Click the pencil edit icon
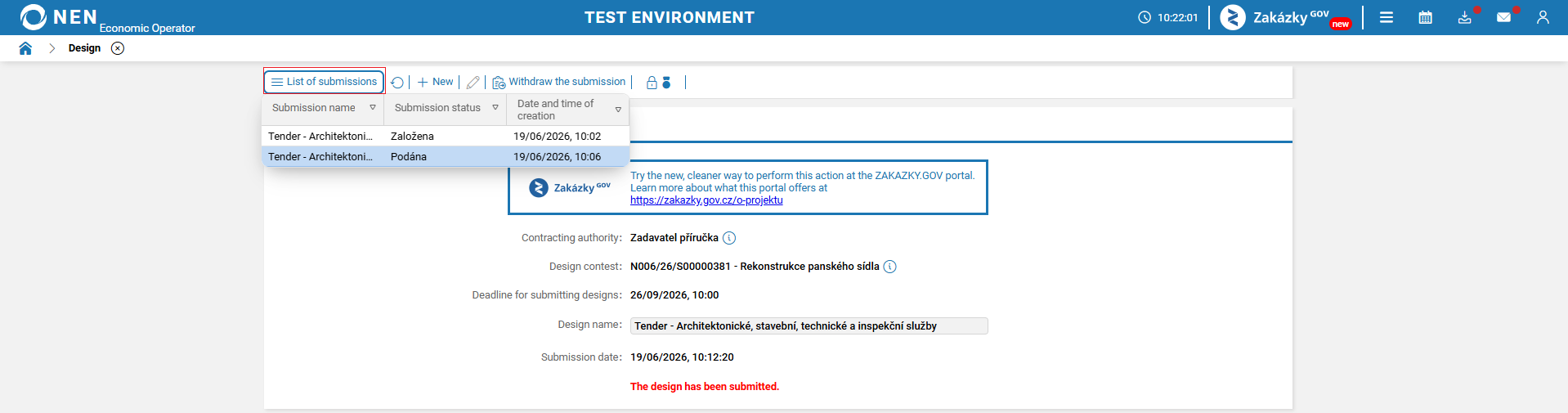This screenshot has width=1568, height=413. click(473, 83)
